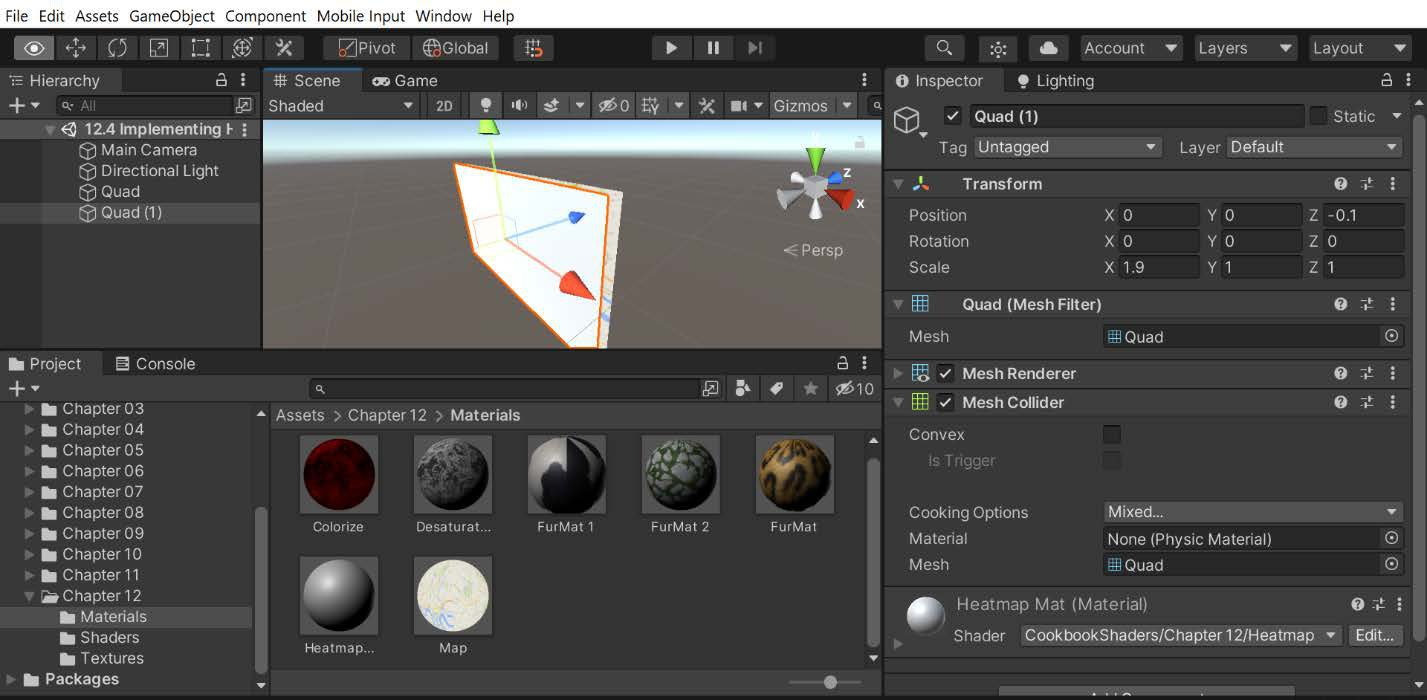This screenshot has width=1427, height=700.
Task: Open the Tag dropdown
Action: pos(1066,147)
